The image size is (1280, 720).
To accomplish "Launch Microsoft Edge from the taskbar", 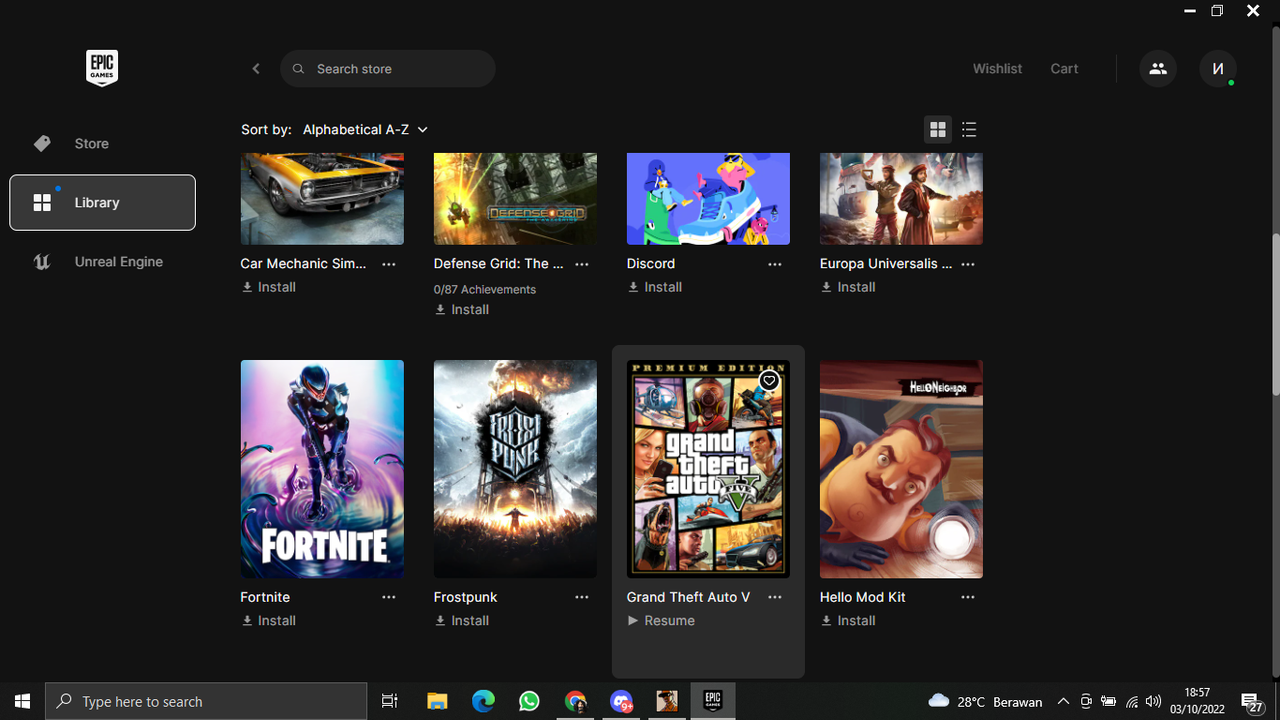I will 483,702.
